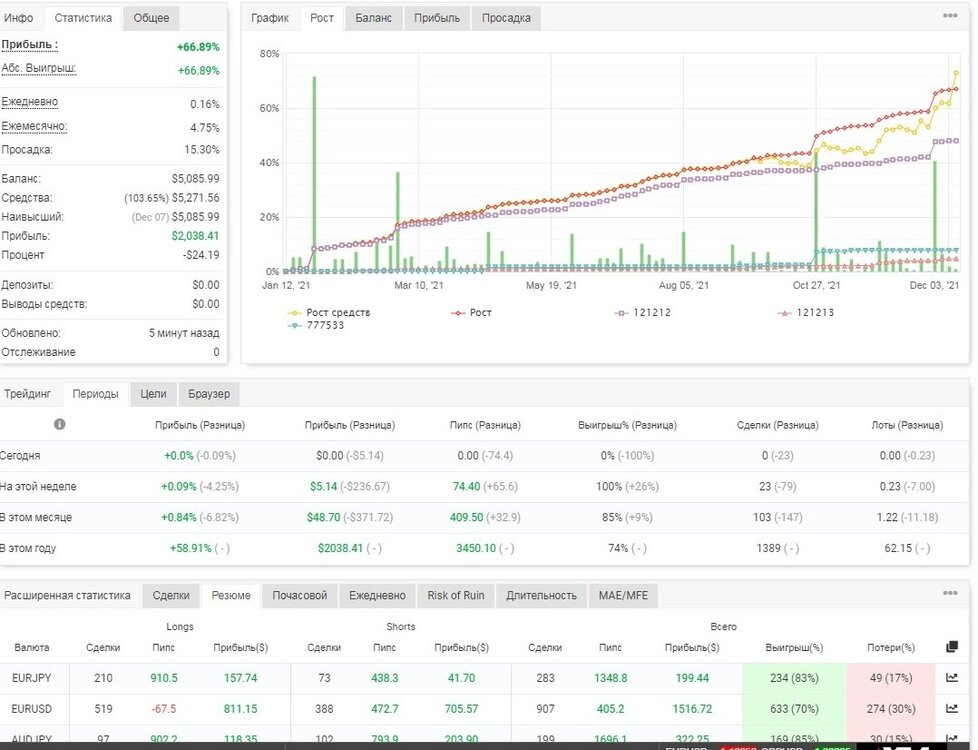Click '5 минут назад' updated value
The height and width of the screenshot is (750, 978).
coord(183,333)
